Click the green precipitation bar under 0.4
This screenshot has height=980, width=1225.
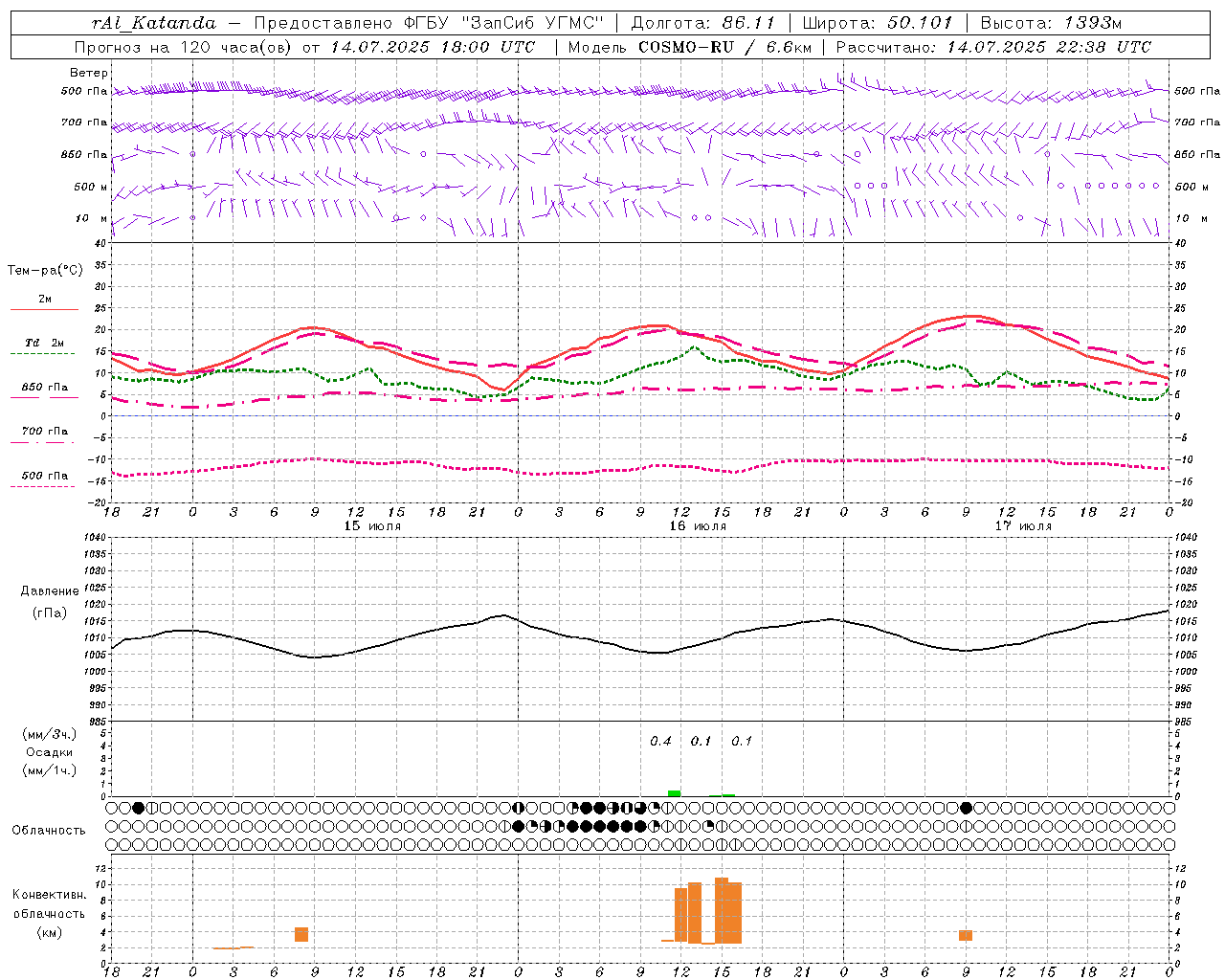point(675,793)
